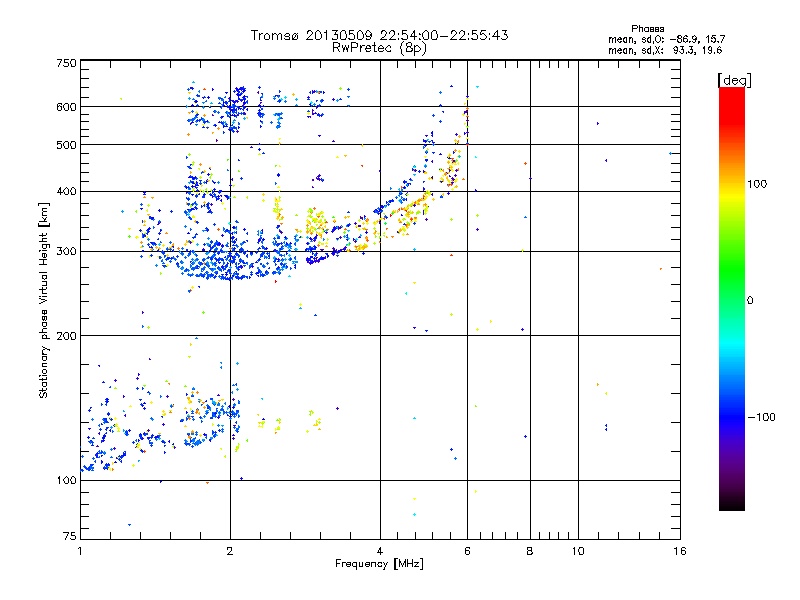Image resolution: width=800 pixels, height=600 pixels.
Task: Click the x-axis tick label 16
Action: coord(680,551)
